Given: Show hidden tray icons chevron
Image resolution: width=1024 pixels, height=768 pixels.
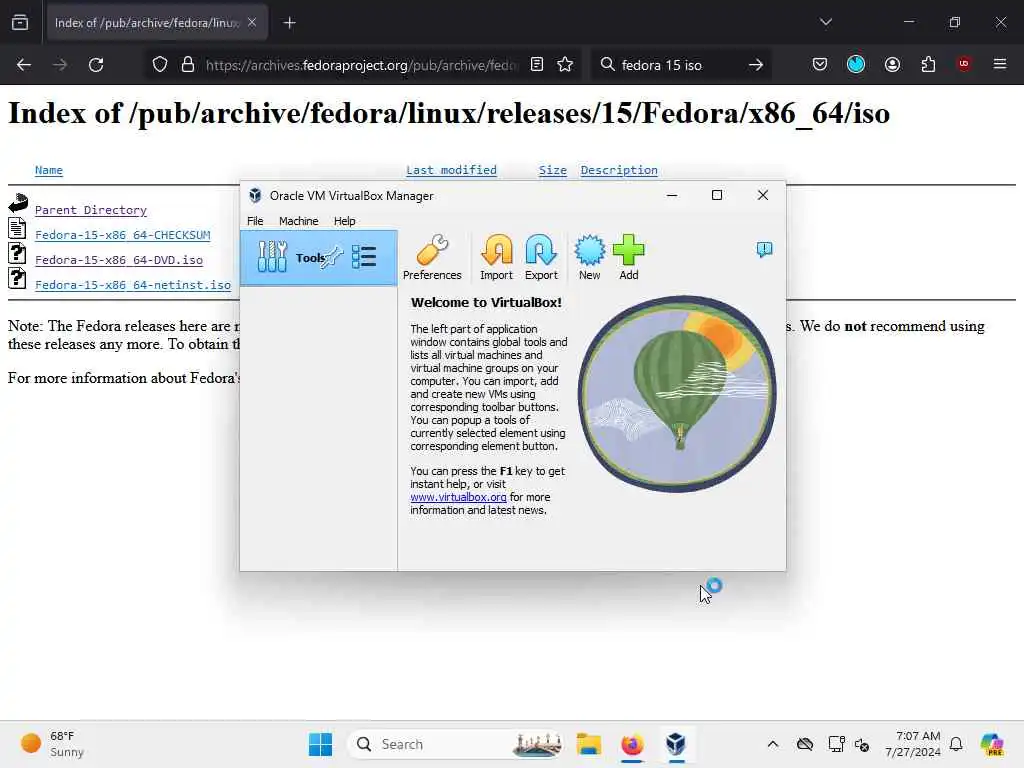Looking at the screenshot, I should pos(773,744).
